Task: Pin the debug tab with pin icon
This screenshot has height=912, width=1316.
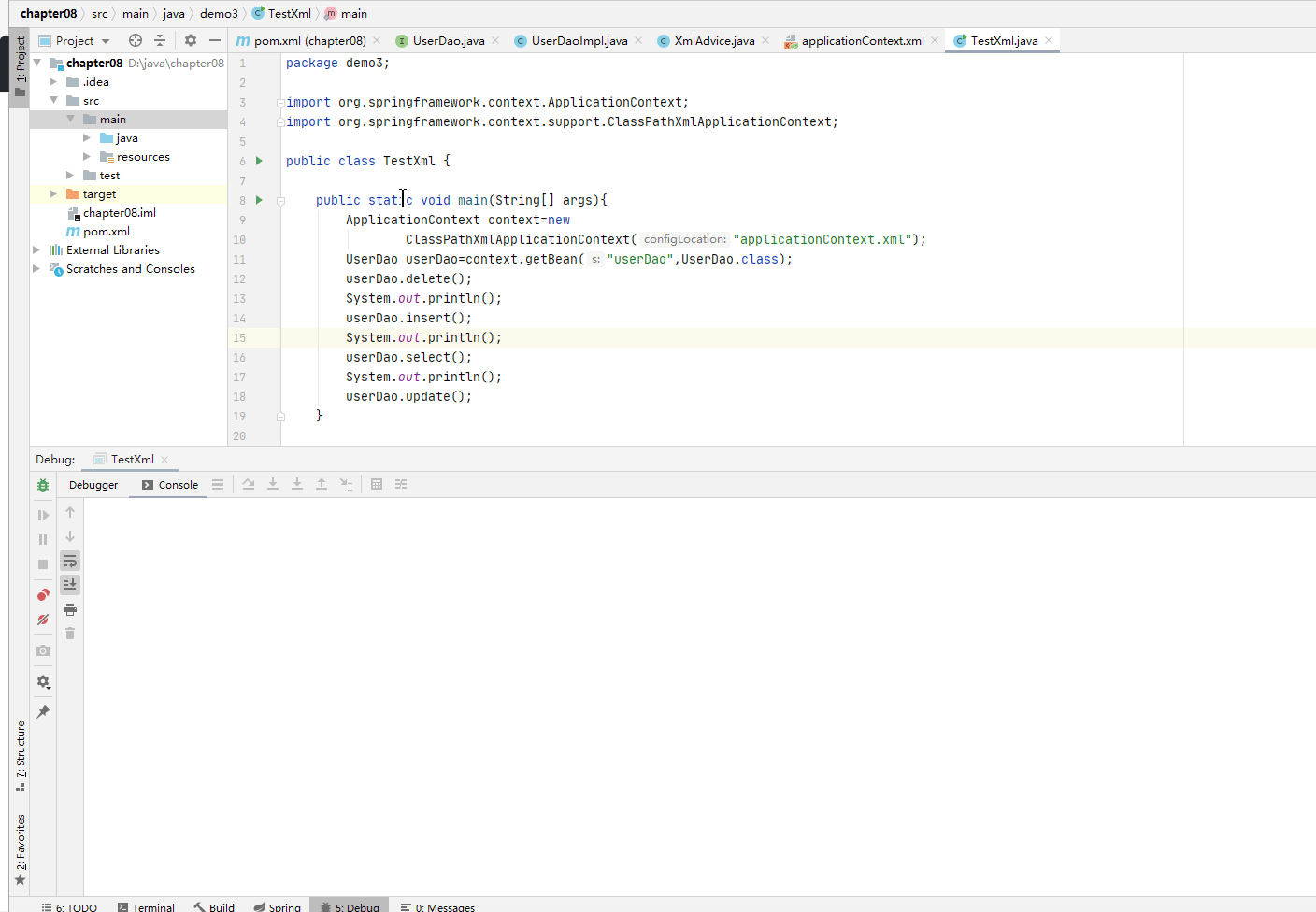Action: [x=43, y=712]
